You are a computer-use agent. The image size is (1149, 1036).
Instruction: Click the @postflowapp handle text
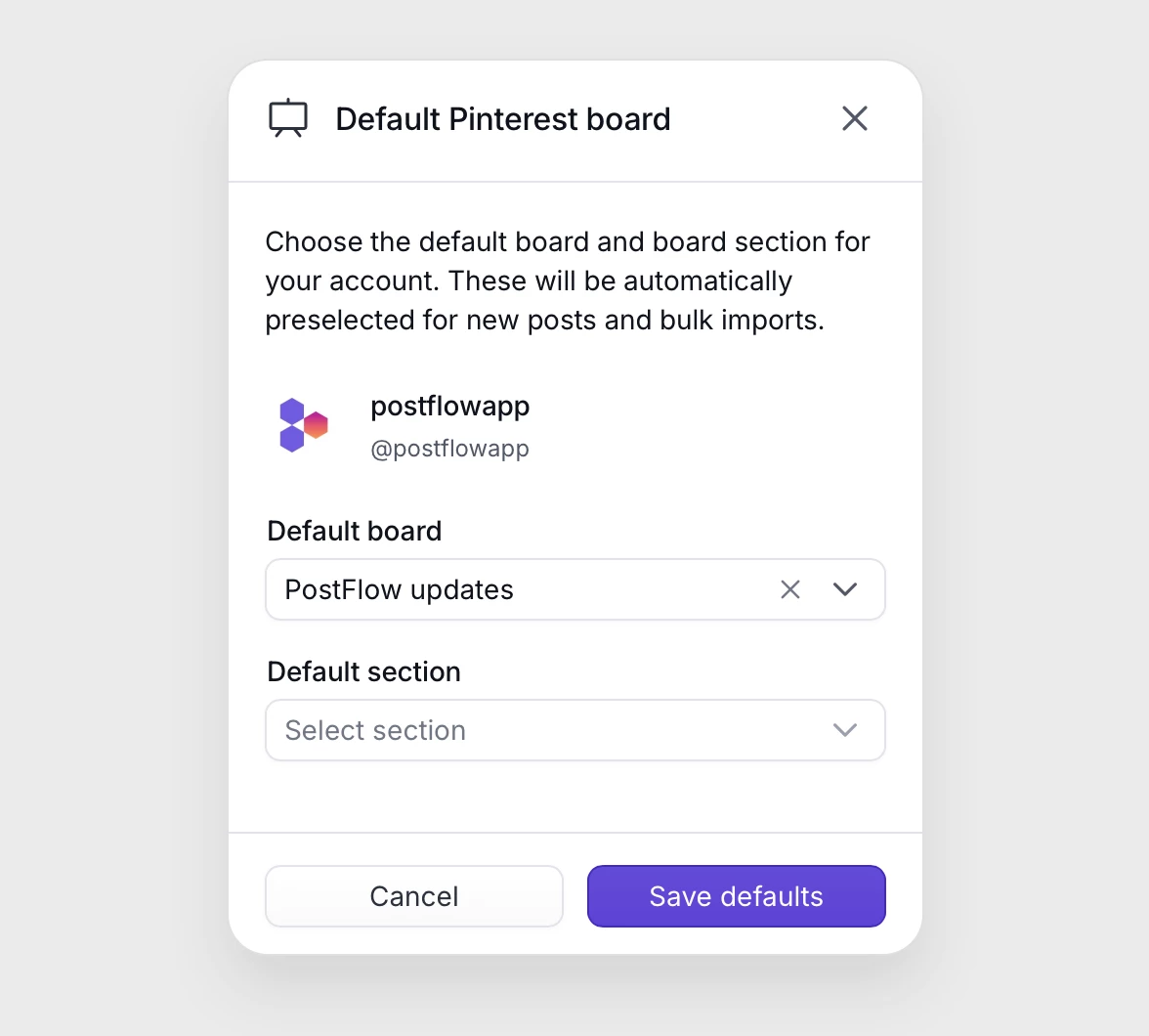(450, 449)
